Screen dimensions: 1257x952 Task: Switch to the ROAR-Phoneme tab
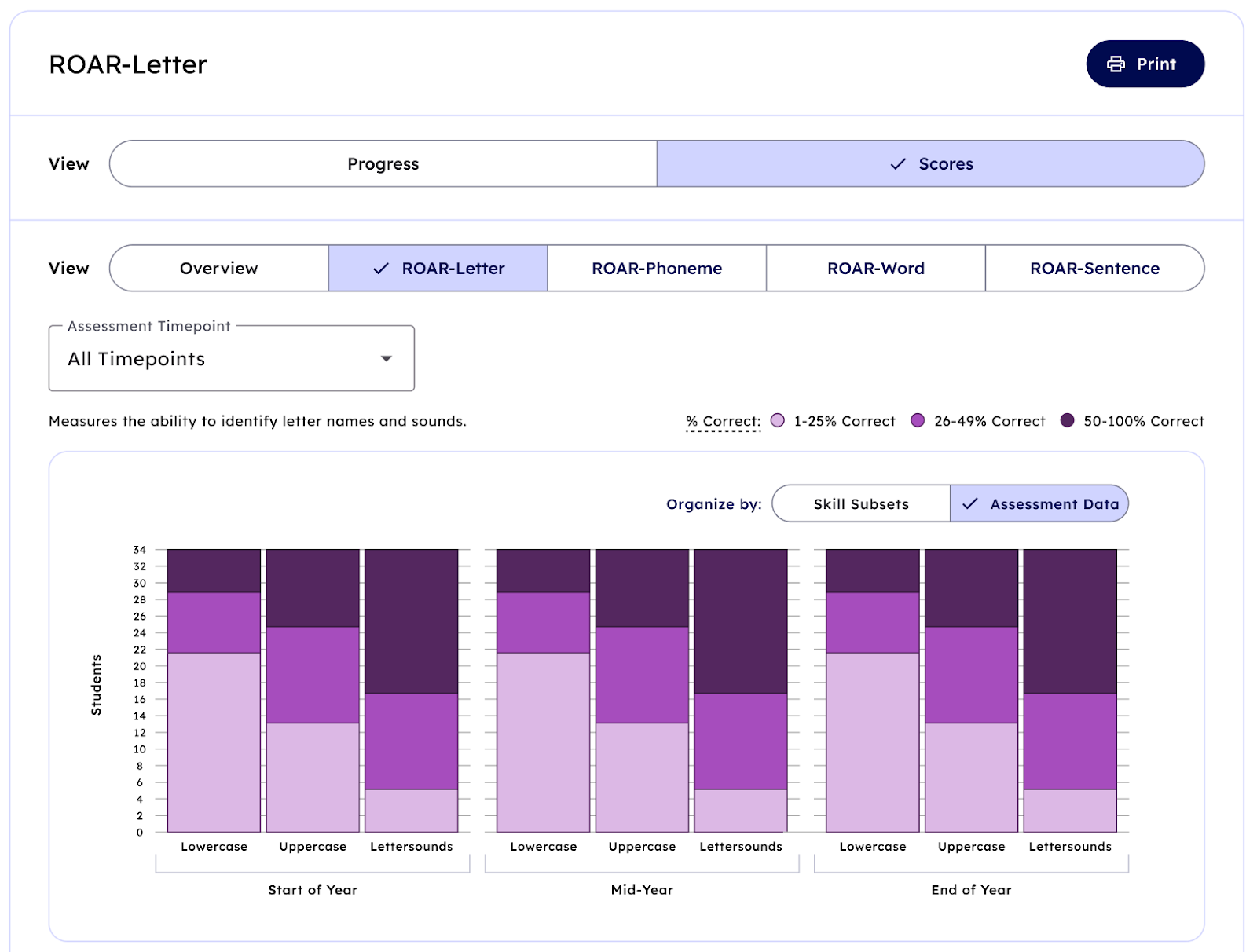[657, 269]
